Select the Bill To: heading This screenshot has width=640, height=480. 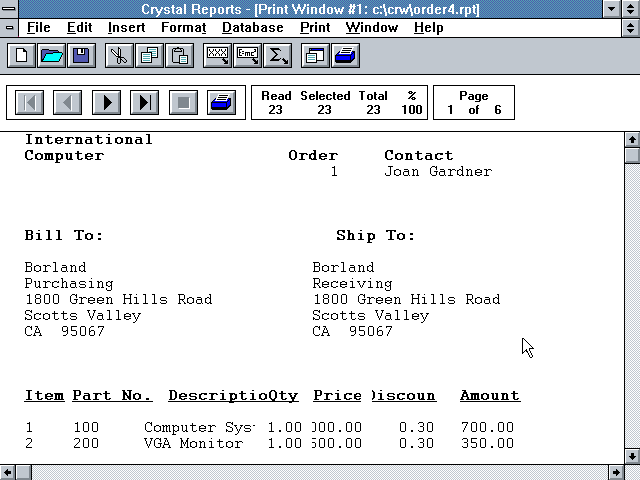pyautogui.click(x=64, y=236)
